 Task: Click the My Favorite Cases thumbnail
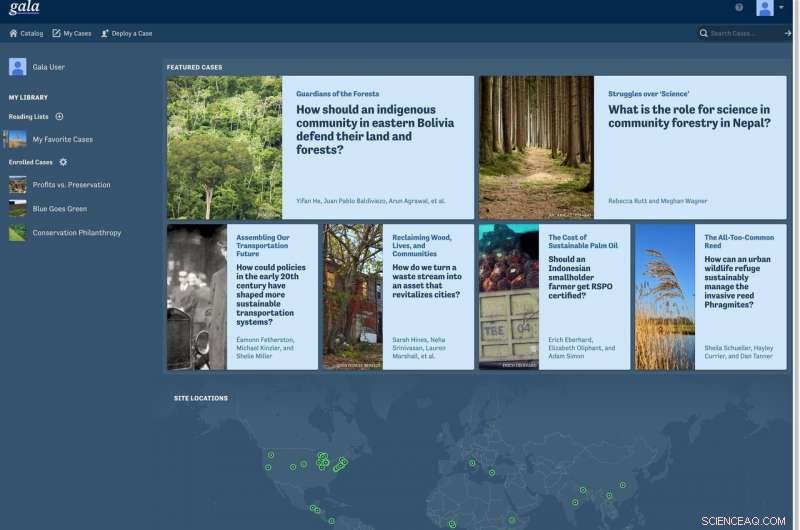[x=16, y=139]
